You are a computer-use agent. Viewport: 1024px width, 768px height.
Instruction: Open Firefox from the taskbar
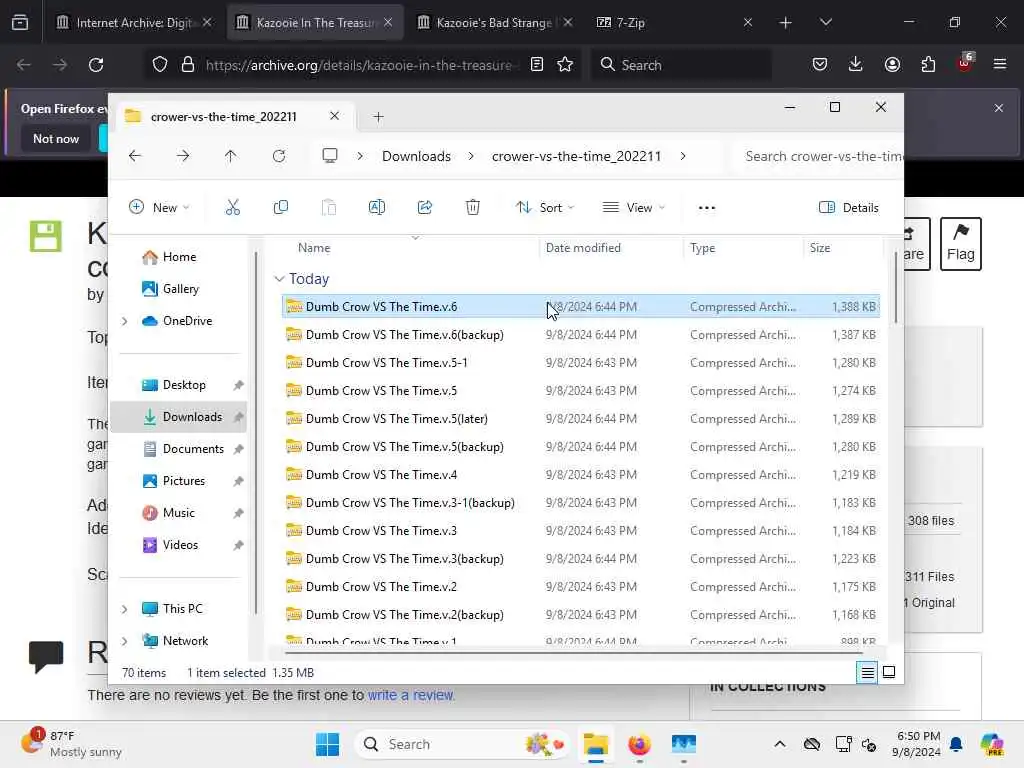coord(639,744)
